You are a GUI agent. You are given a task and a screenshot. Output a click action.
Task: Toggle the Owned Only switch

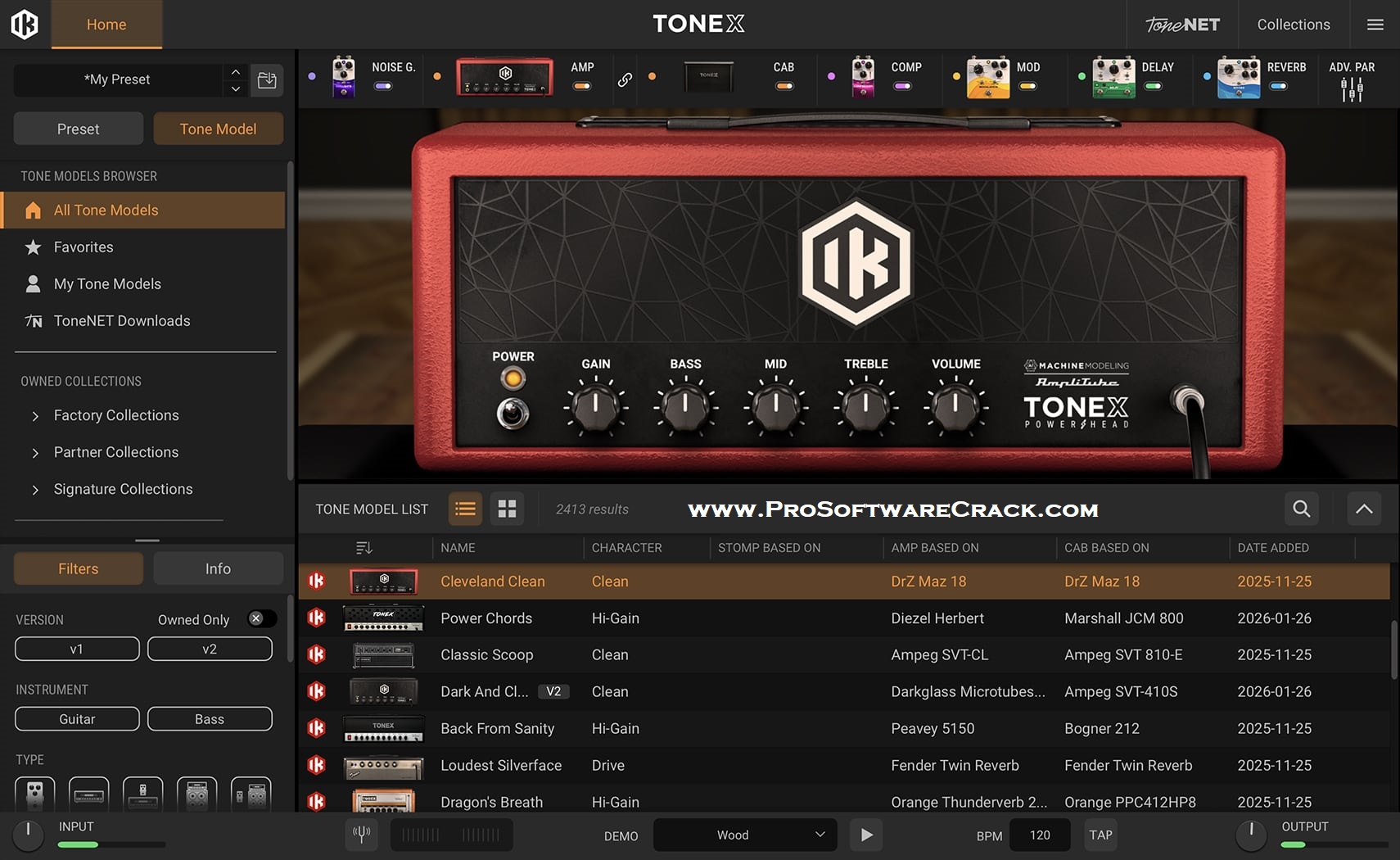262,619
